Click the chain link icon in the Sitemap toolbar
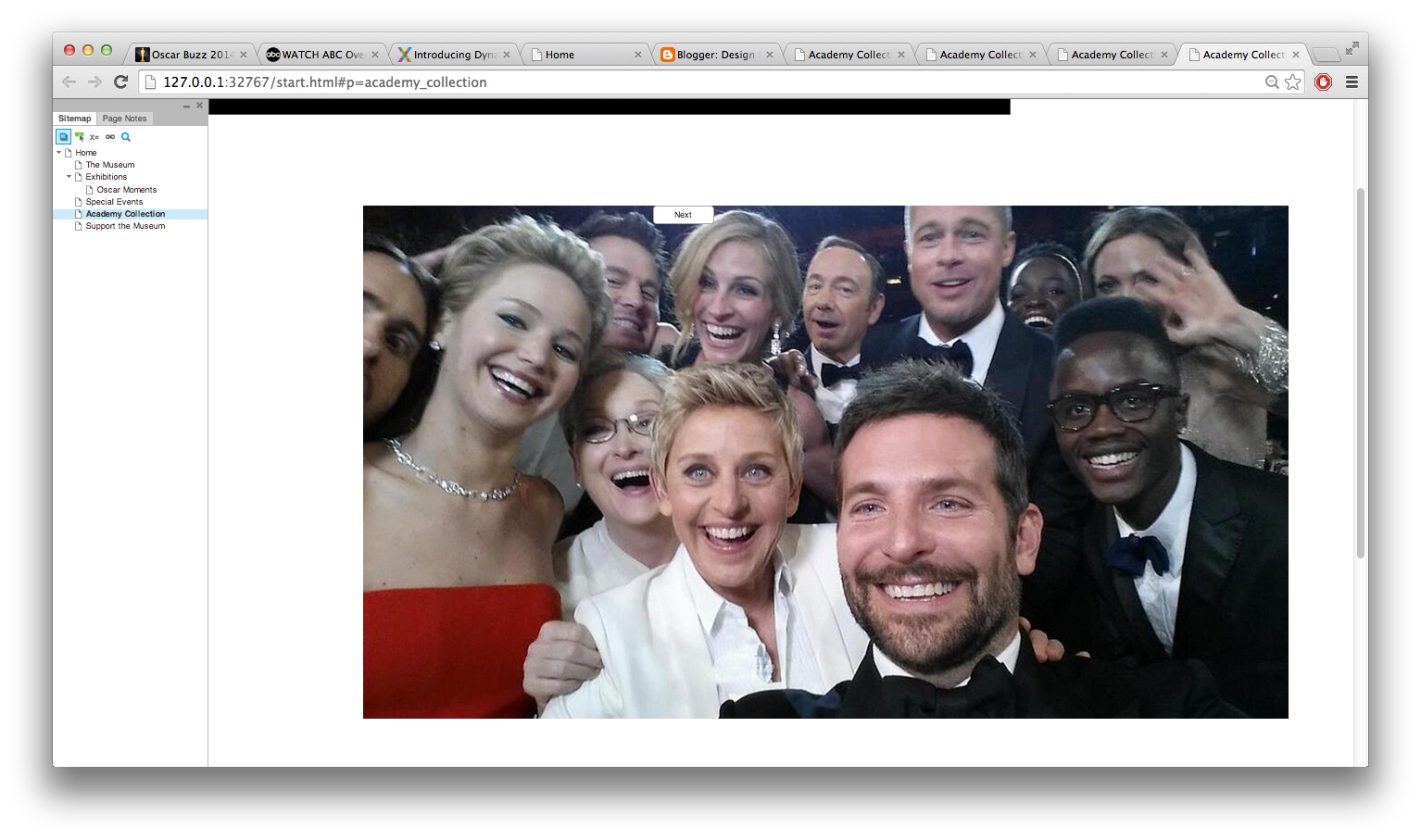This screenshot has width=1421, height=840. tap(110, 137)
